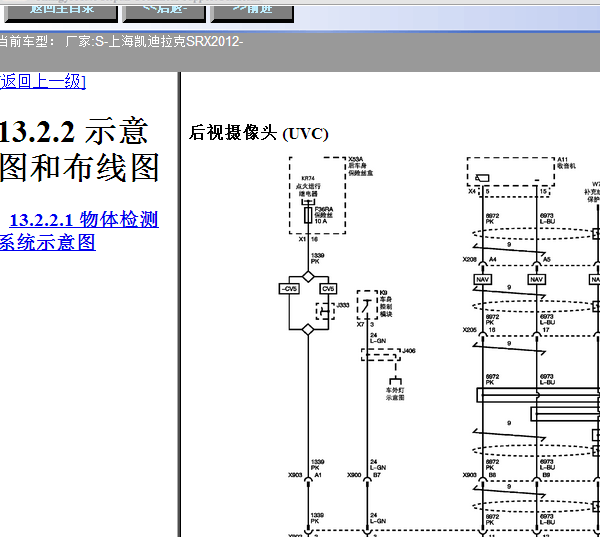The width and height of the screenshot is (600, 537).
Task: Click the <<后退- back button
Action: pyautogui.click(x=164, y=12)
